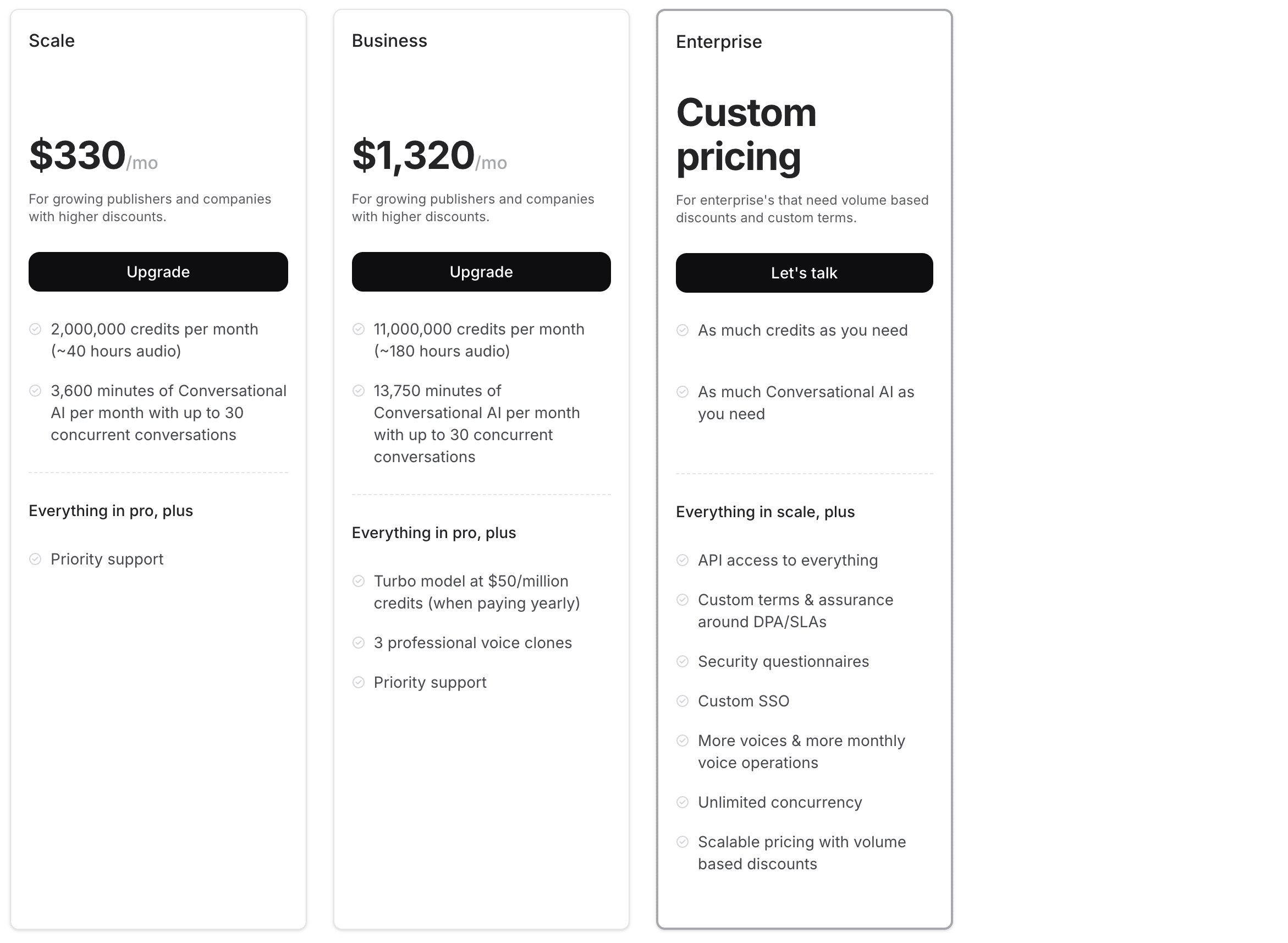
Task: Click checkmark icon next to Custom SSO
Action: pyautogui.click(x=682, y=701)
